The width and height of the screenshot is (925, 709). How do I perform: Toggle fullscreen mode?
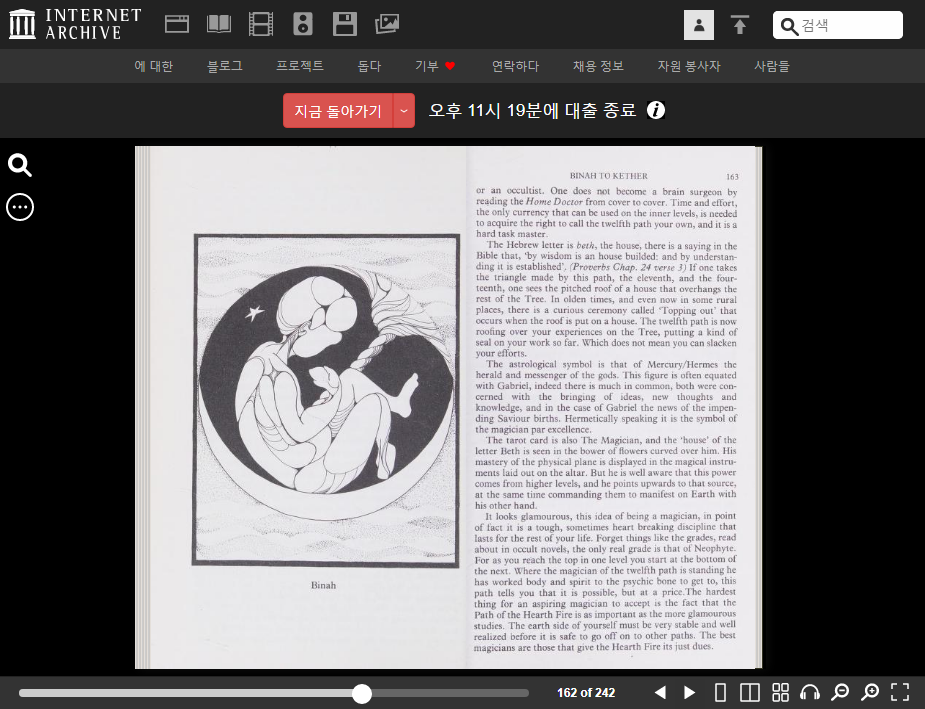coord(900,692)
